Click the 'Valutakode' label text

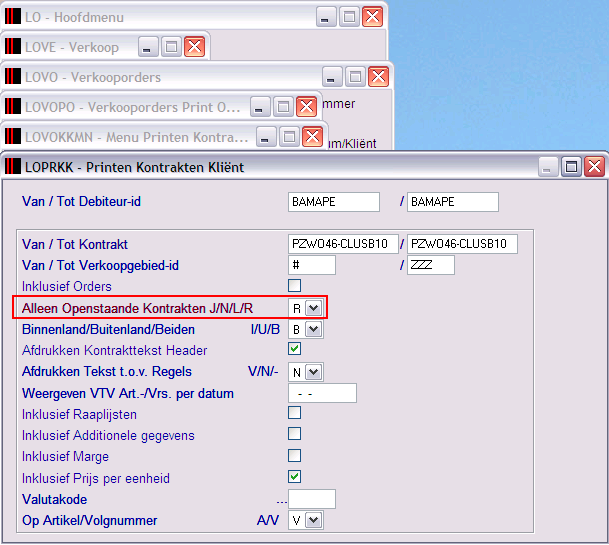click(54, 499)
